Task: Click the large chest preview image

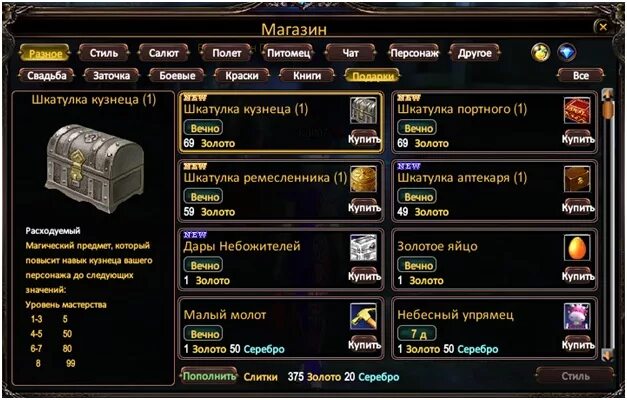Action: [x=95, y=168]
